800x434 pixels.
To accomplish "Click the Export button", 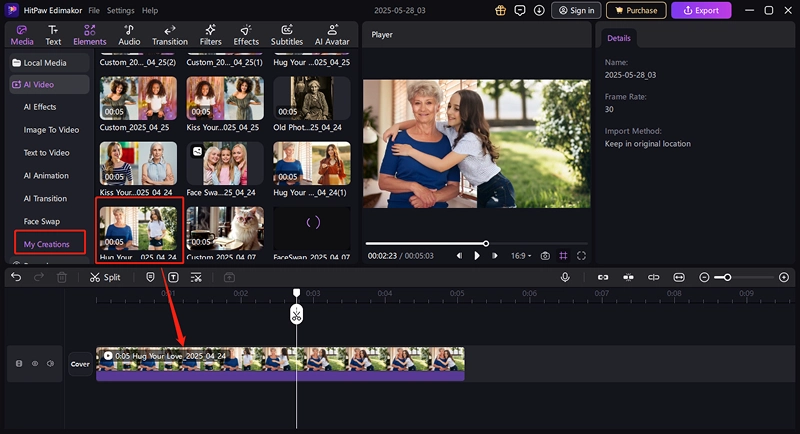I will tap(701, 10).
